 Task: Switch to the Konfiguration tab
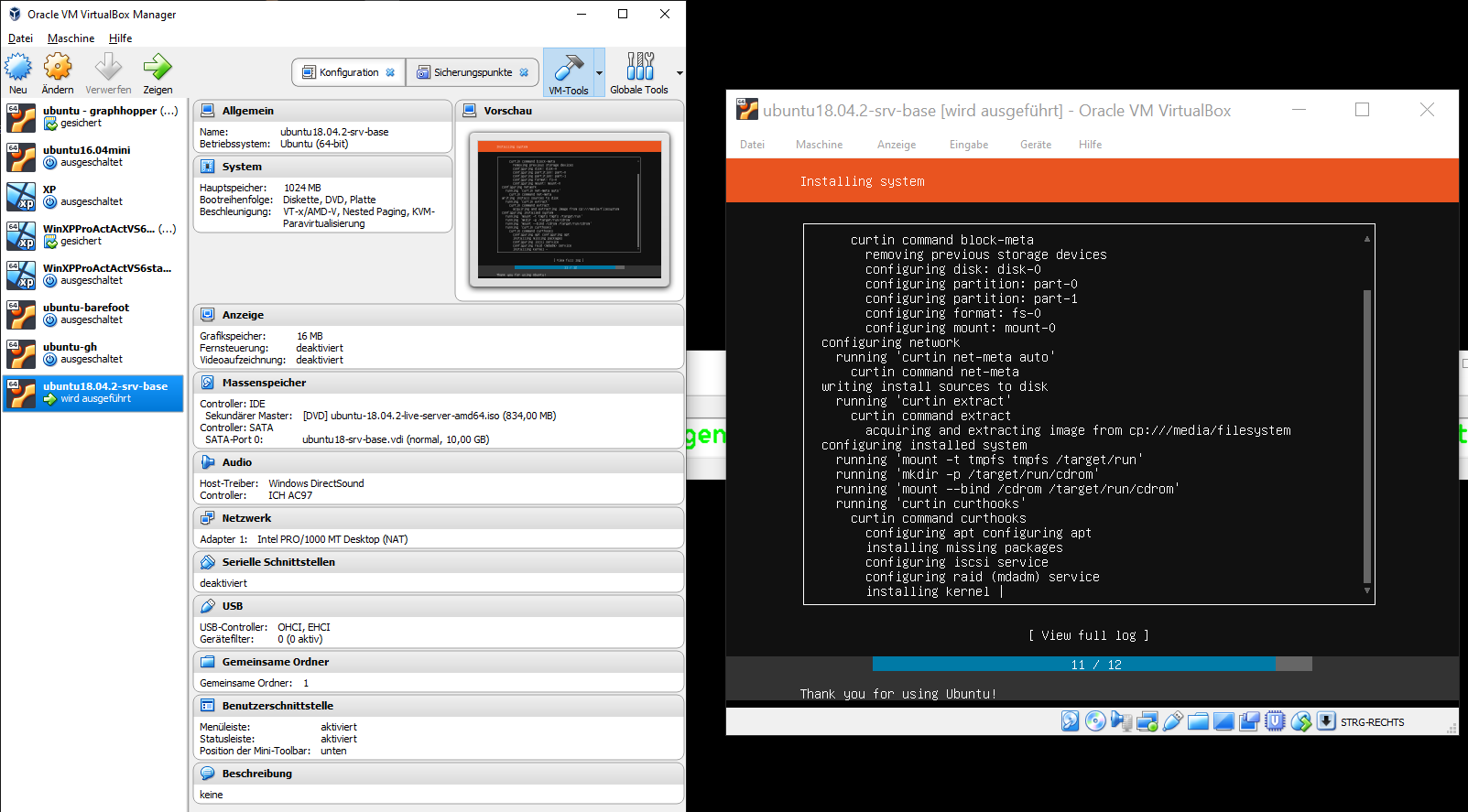click(348, 72)
